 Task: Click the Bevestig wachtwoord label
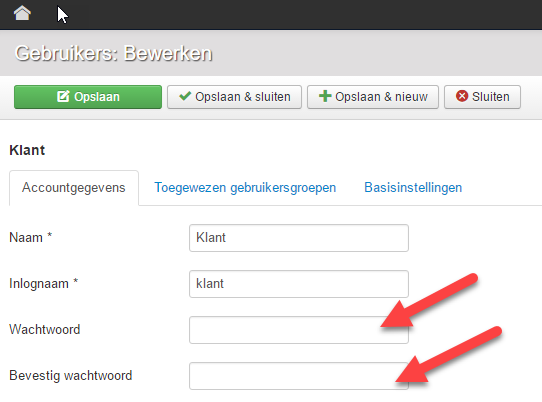click(x=71, y=375)
